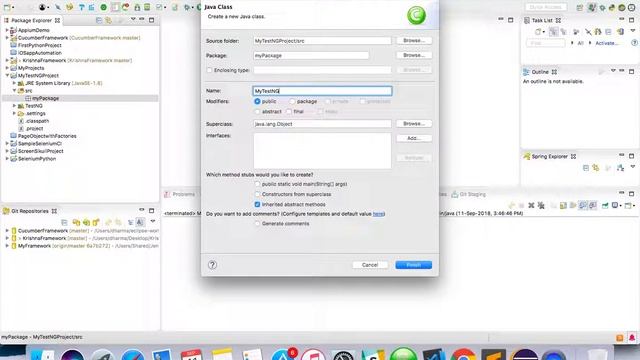Click the Outline tab
Image resolution: width=640 pixels, height=360 pixels.
point(540,72)
